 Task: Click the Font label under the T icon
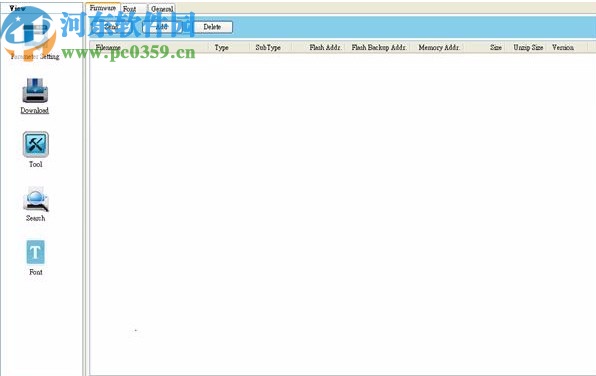pos(36,272)
